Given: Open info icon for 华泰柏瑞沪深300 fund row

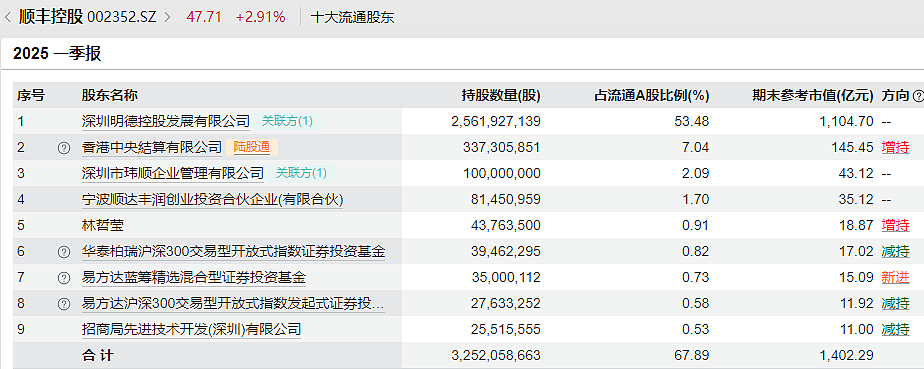Looking at the screenshot, I should pyautogui.click(x=64, y=252).
